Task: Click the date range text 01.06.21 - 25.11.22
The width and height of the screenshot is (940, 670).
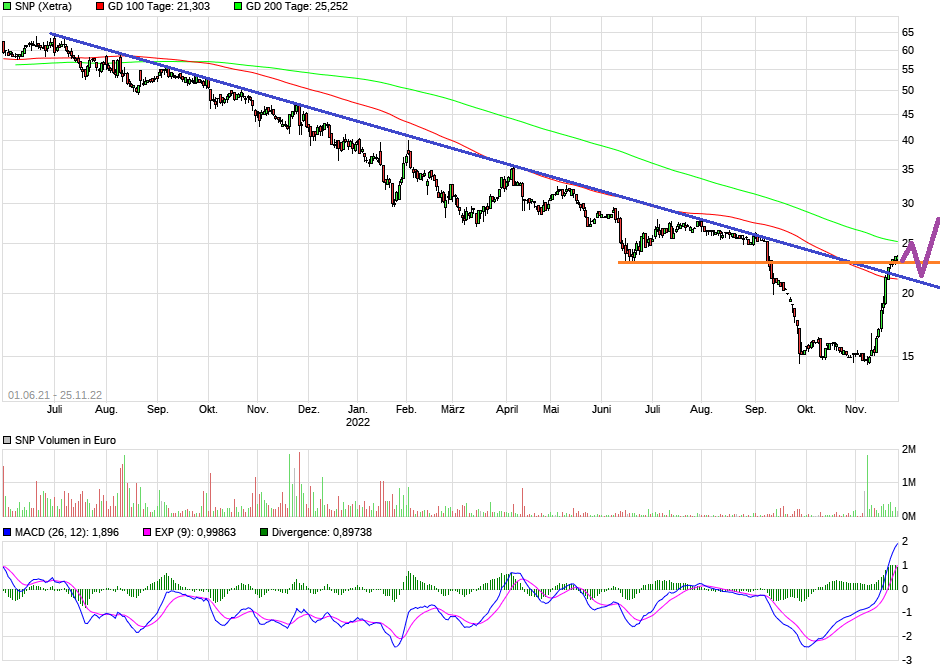Action: pyautogui.click(x=55, y=395)
